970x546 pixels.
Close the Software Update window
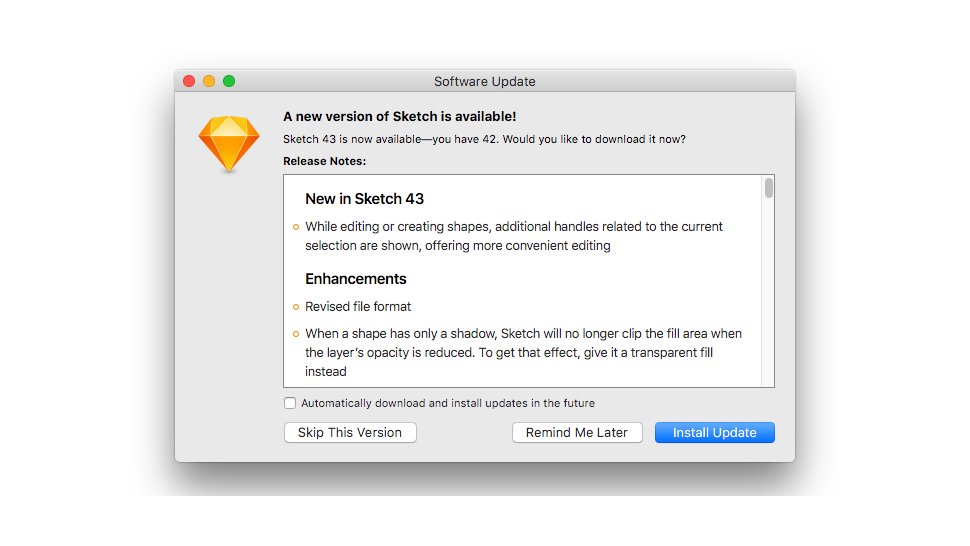click(189, 81)
